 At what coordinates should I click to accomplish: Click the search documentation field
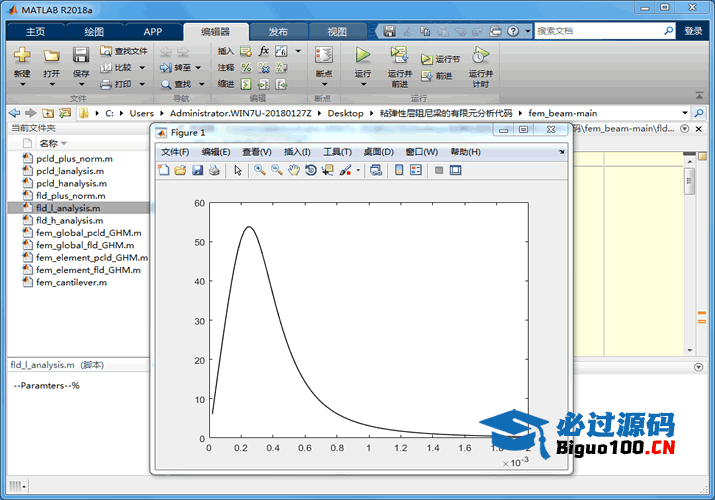599,31
